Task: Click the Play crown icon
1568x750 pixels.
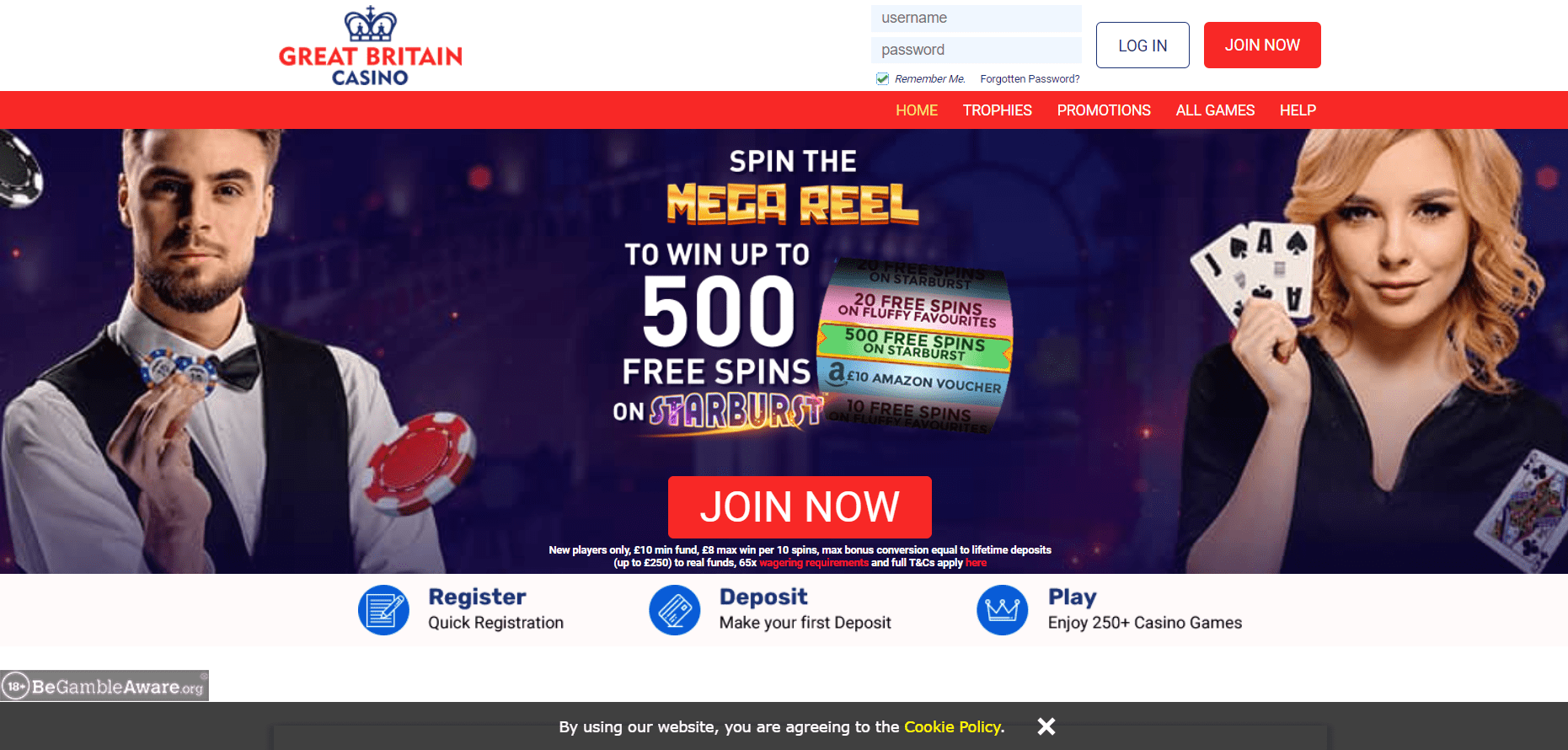Action: (1002, 609)
